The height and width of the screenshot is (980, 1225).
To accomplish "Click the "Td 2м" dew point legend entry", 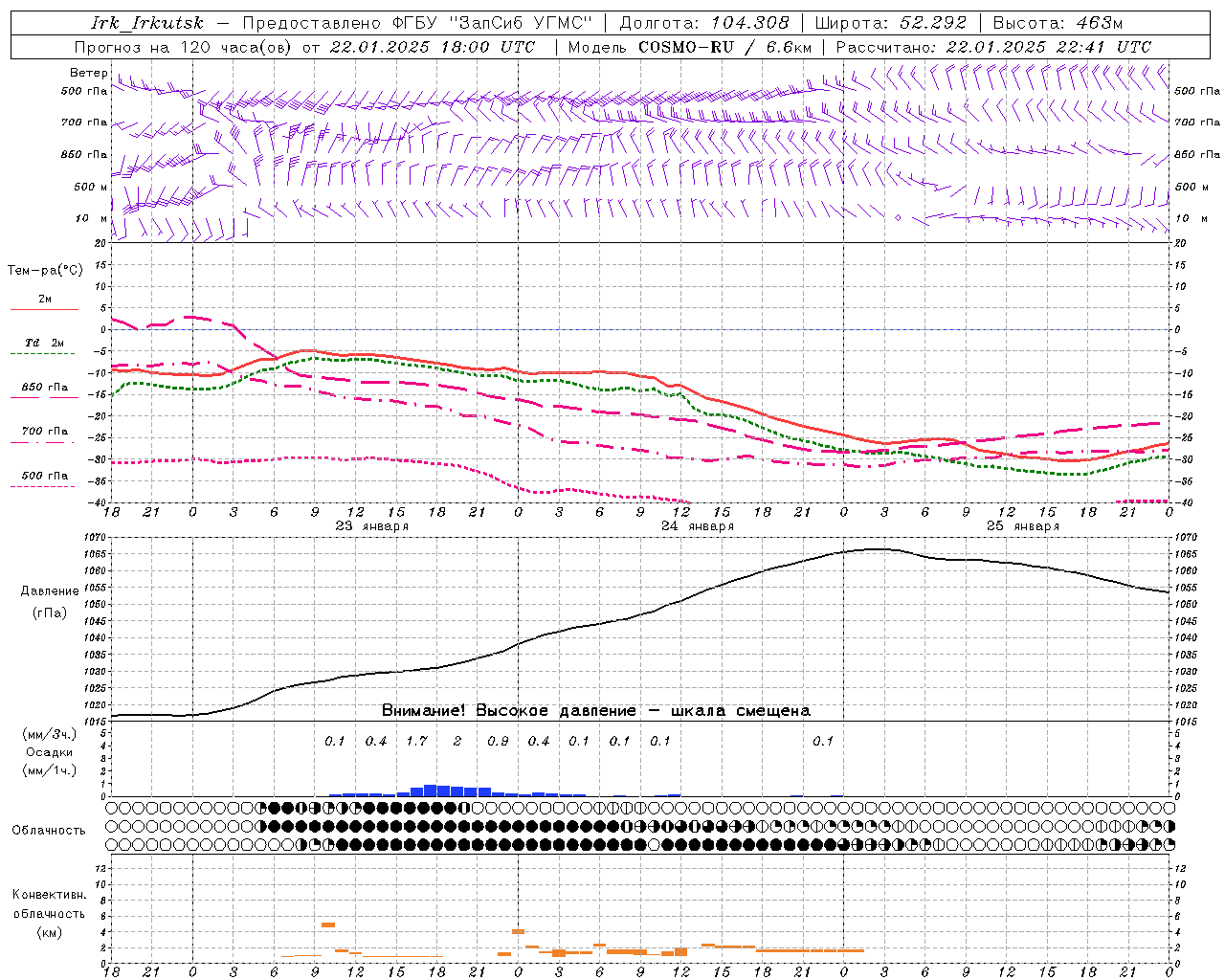I will pos(44,343).
